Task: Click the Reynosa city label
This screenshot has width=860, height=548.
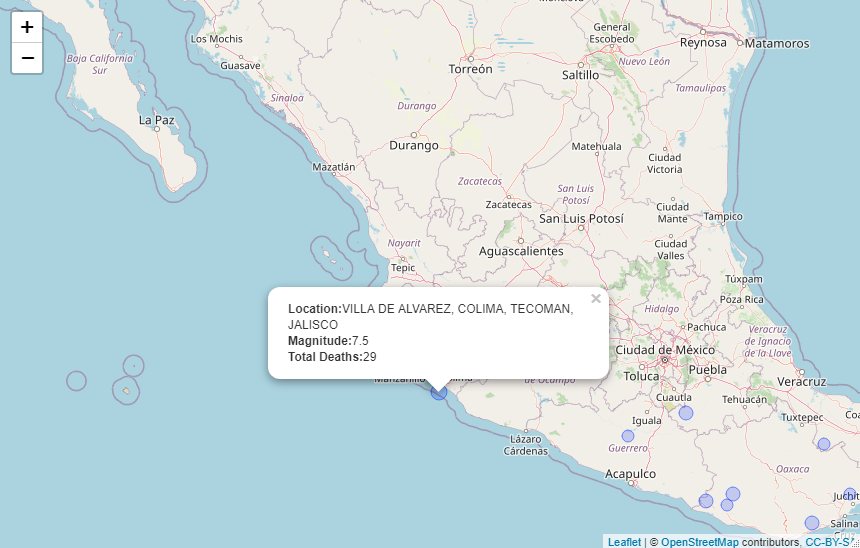Action: (x=703, y=43)
